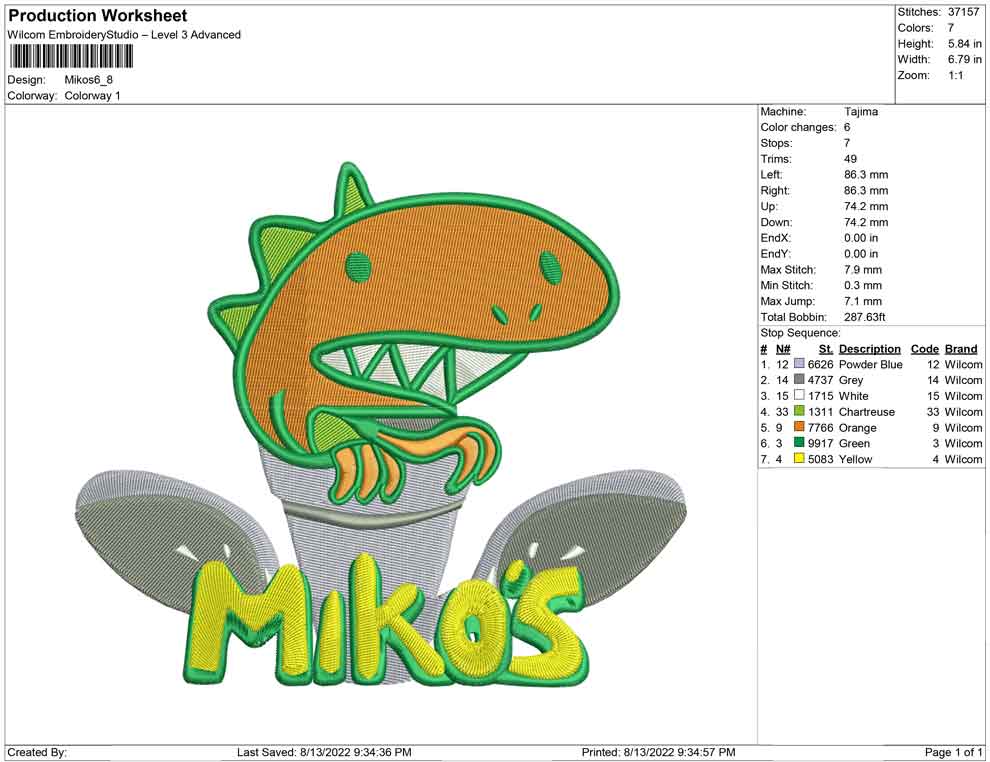Click the Production Worksheet title
990x762 pixels.
(x=98, y=16)
